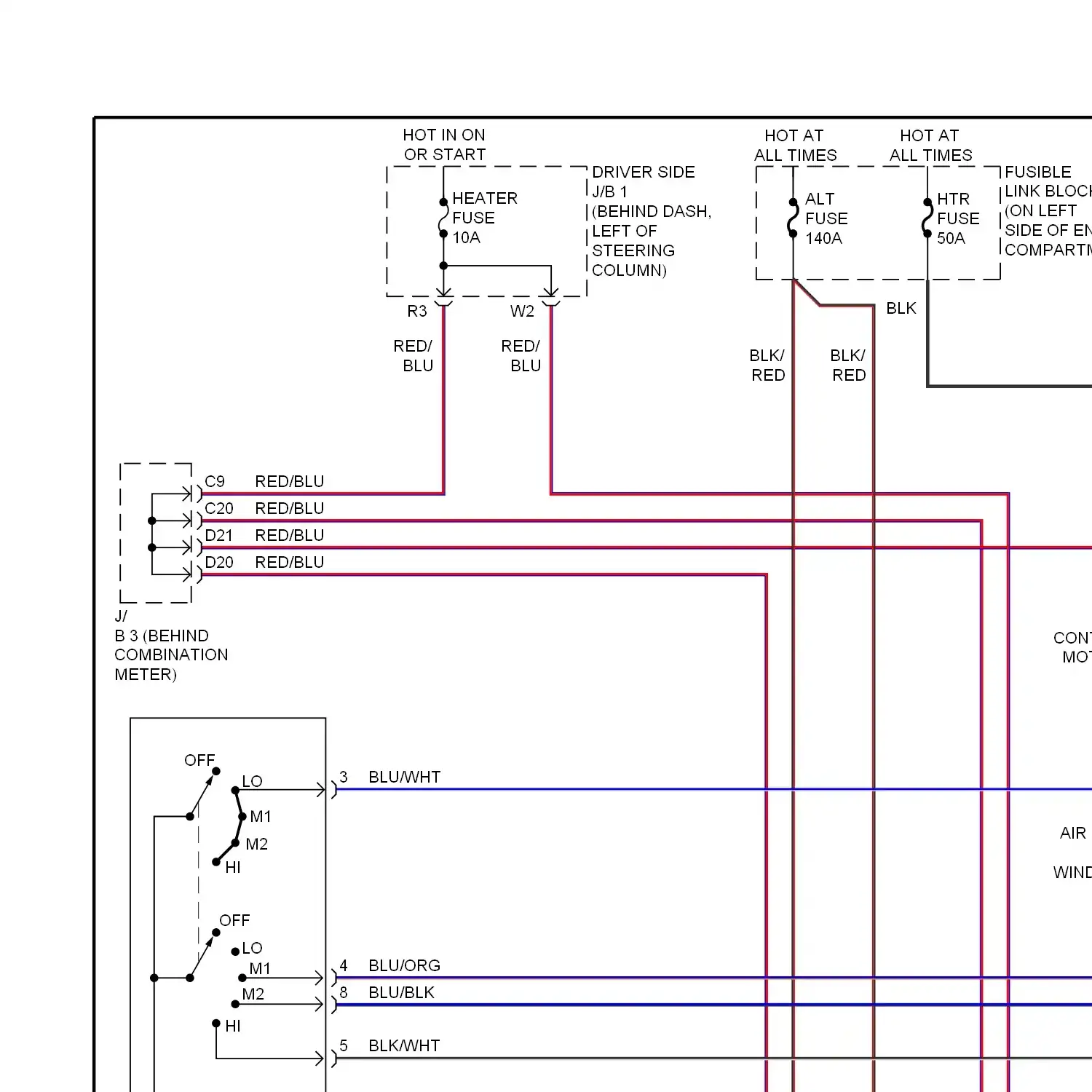Screen dimensions: 1092x1092
Task: Select the "R3" connector label
Action: (417, 312)
